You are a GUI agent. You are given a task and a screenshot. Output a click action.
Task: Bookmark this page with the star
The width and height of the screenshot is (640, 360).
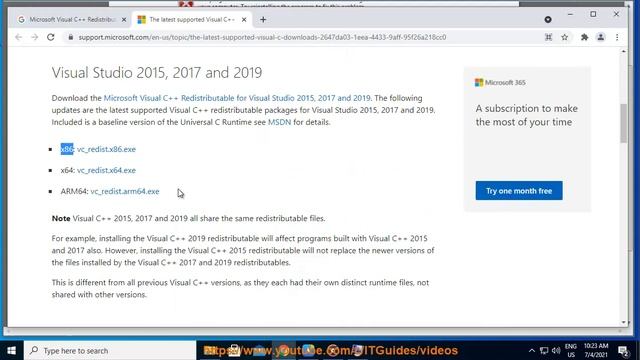click(x=564, y=37)
